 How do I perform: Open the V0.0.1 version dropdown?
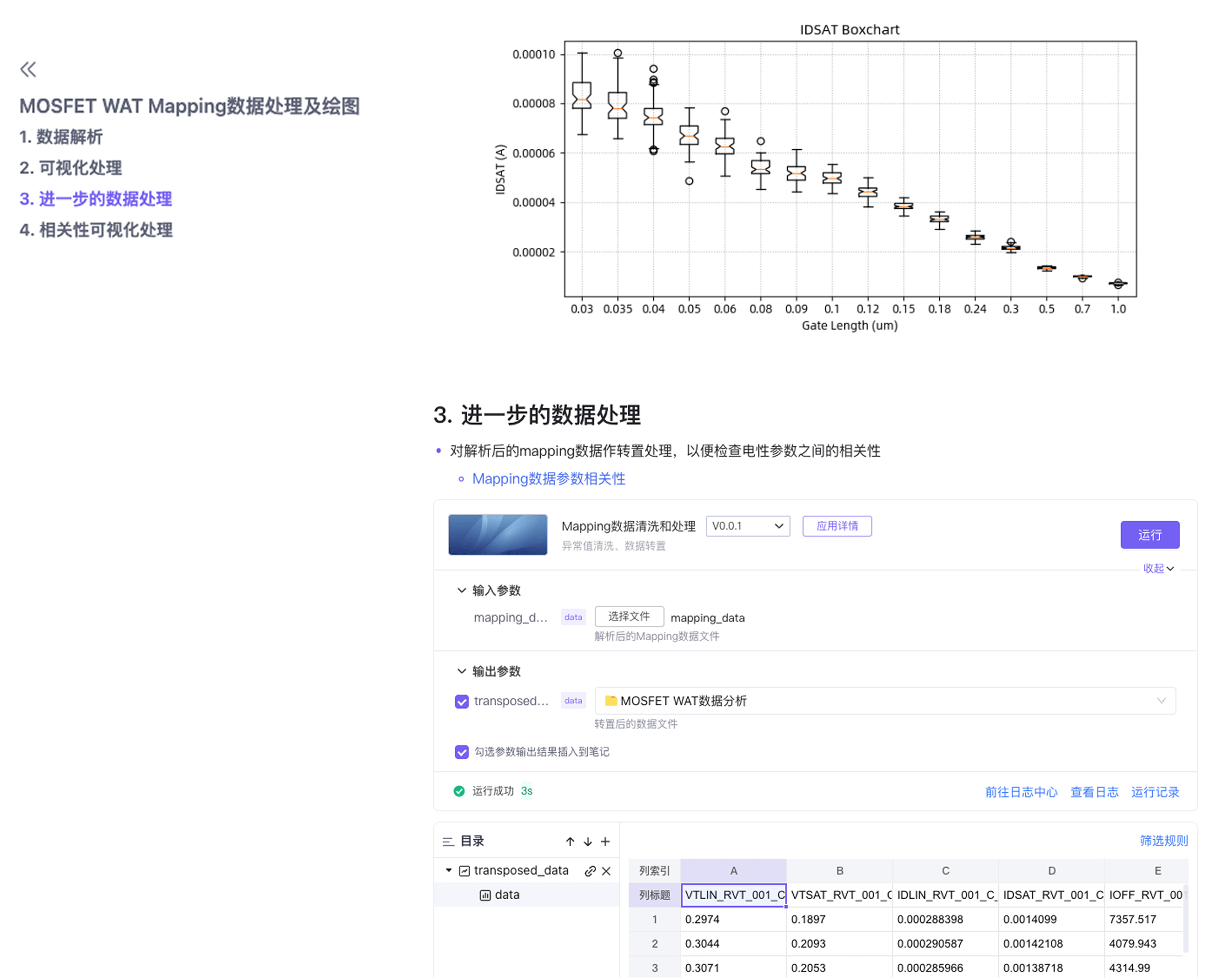747,526
